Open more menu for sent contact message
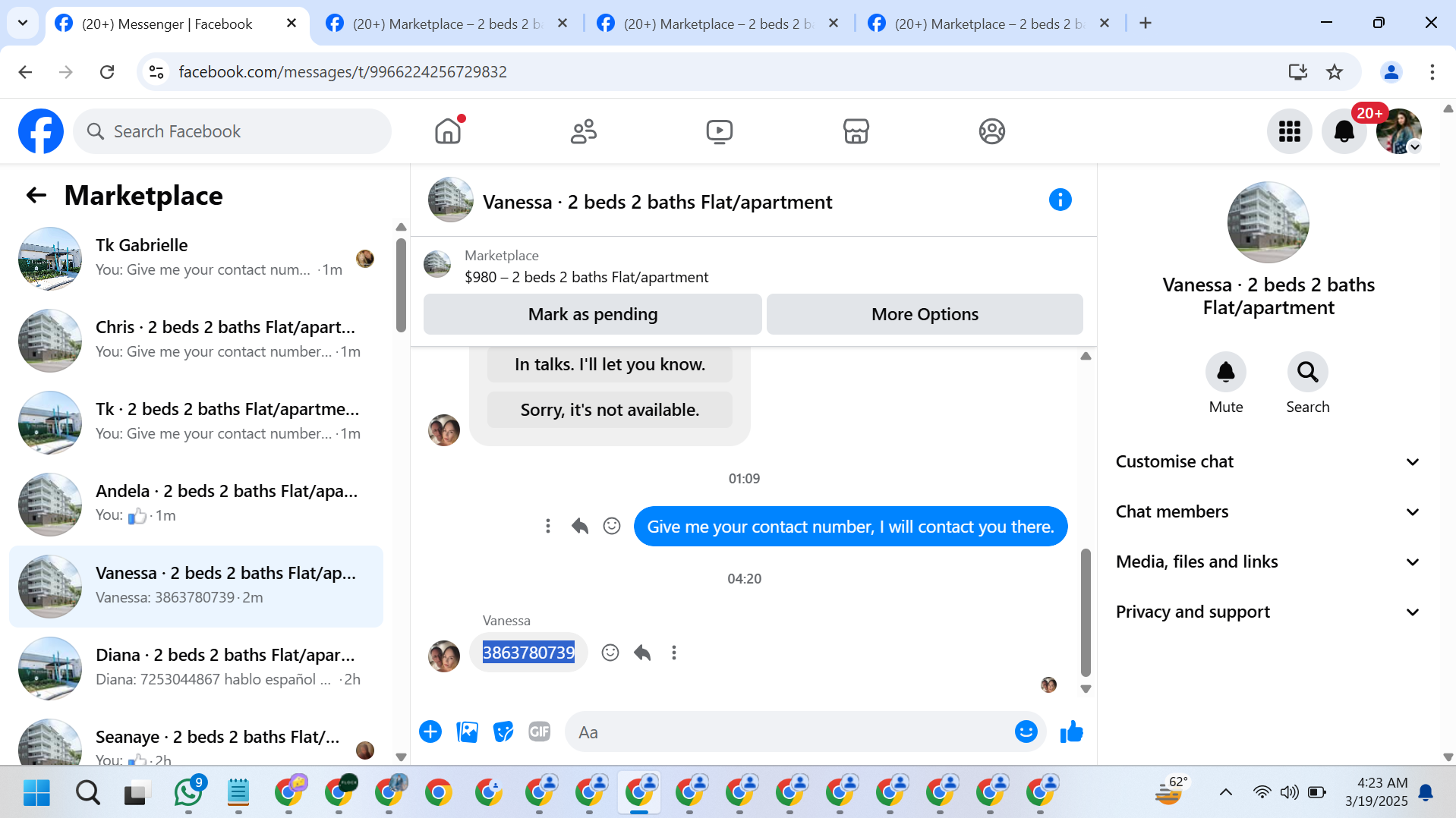This screenshot has height=818, width=1456. (548, 526)
